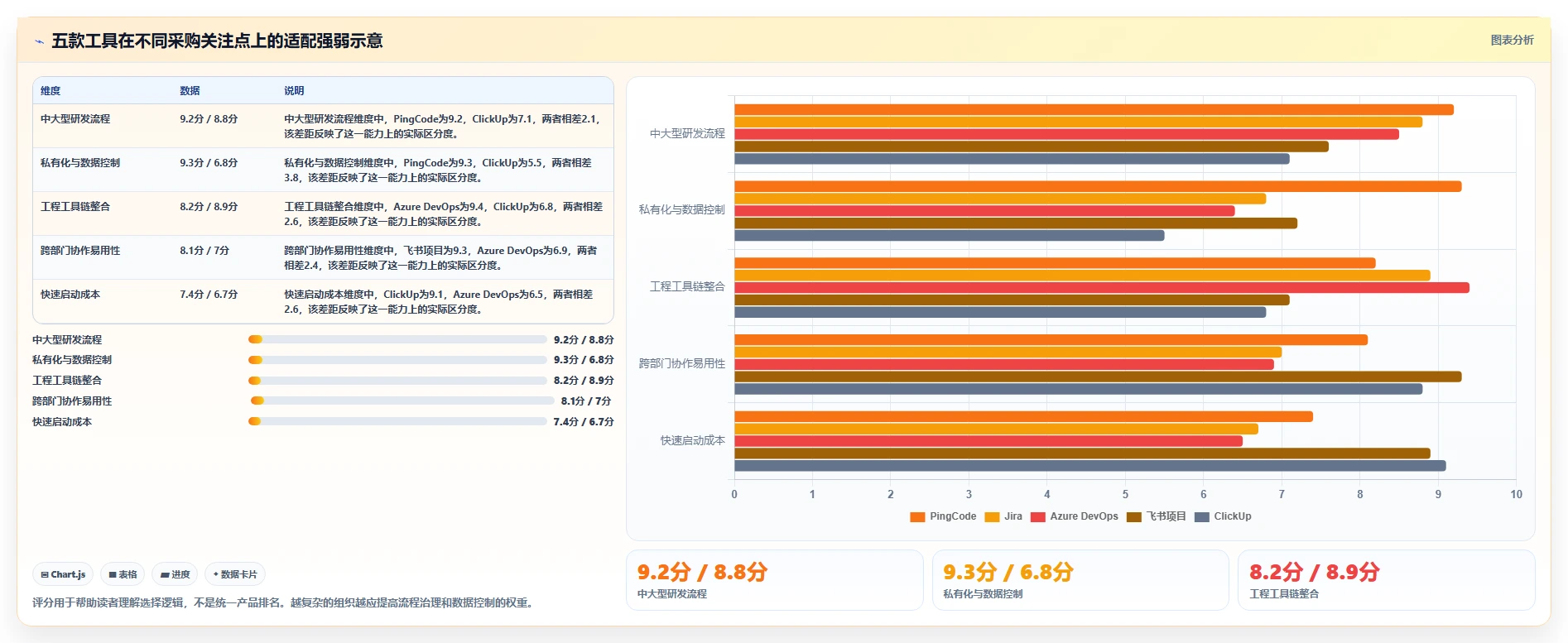Toggle the ClickUp legend swatch
This screenshot has height=643, width=1568.
(1202, 516)
